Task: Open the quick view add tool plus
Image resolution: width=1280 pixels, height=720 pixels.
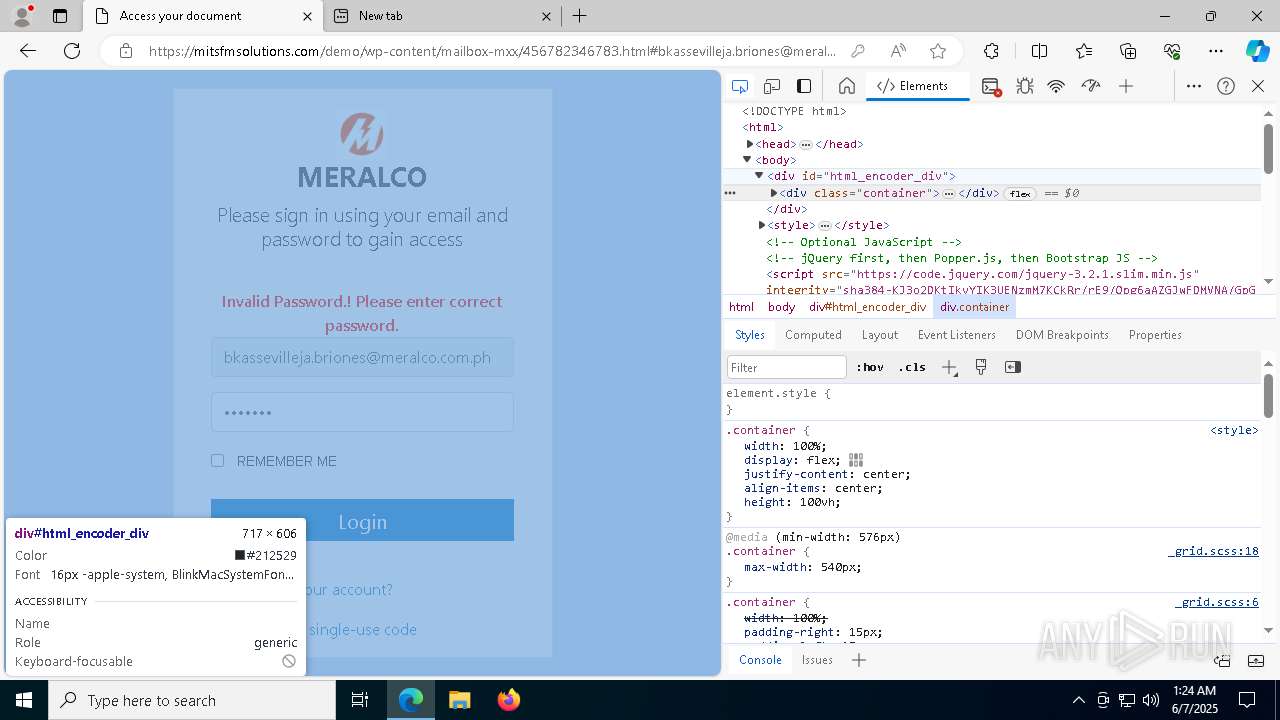Action: click(859, 660)
